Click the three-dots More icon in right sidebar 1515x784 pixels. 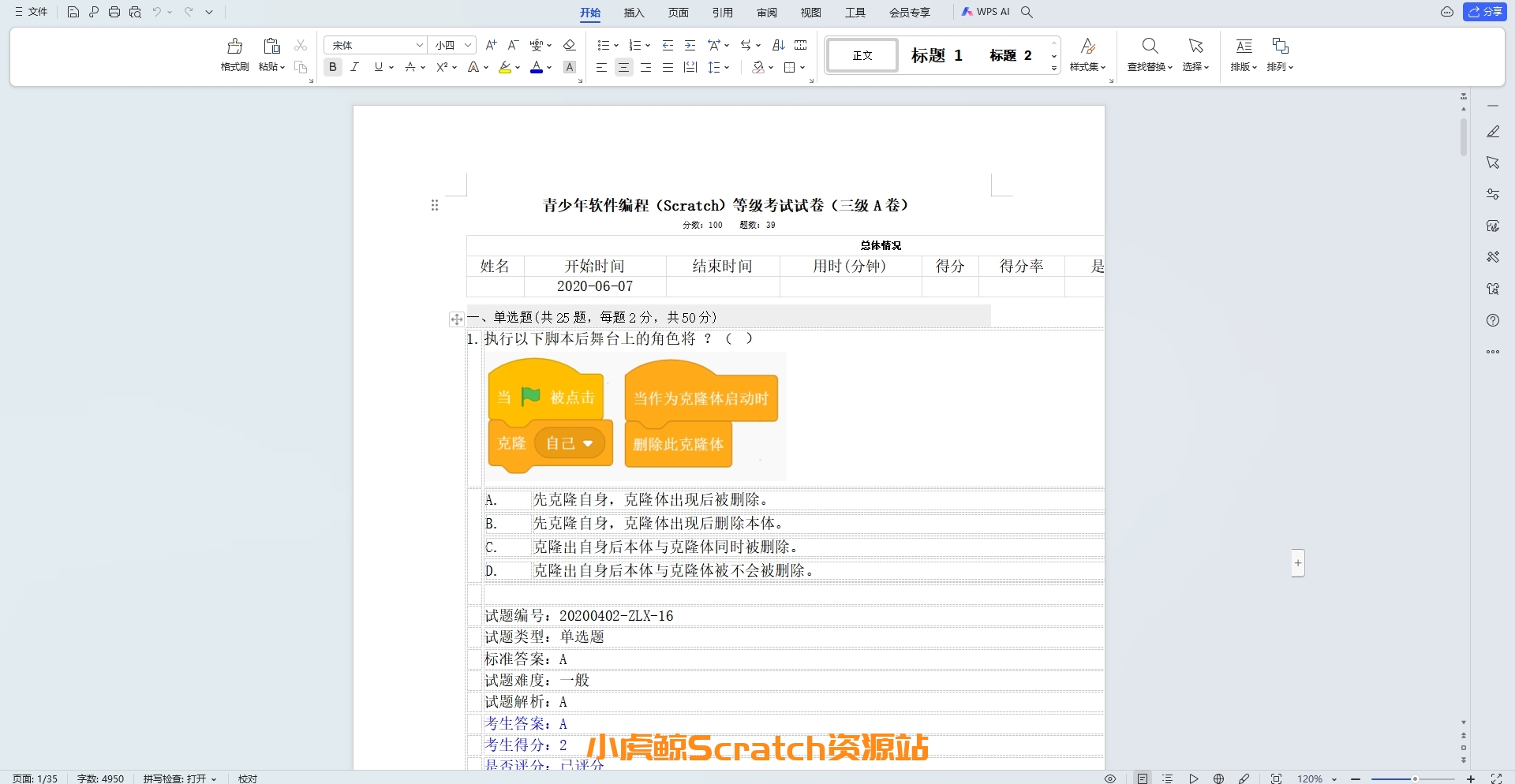point(1493,352)
